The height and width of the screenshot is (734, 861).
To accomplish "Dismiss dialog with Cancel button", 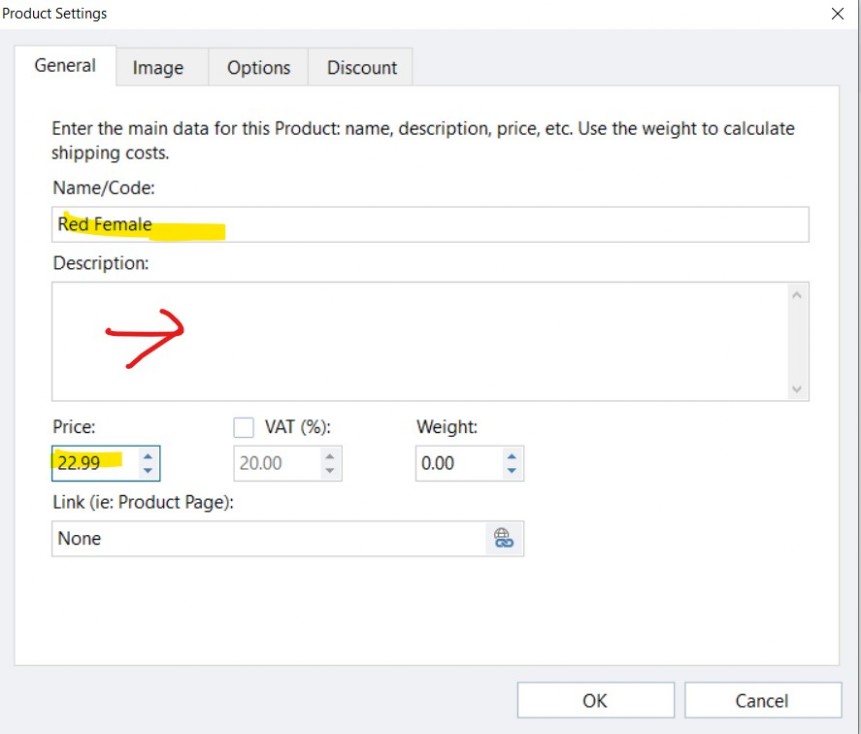I will coord(762,701).
